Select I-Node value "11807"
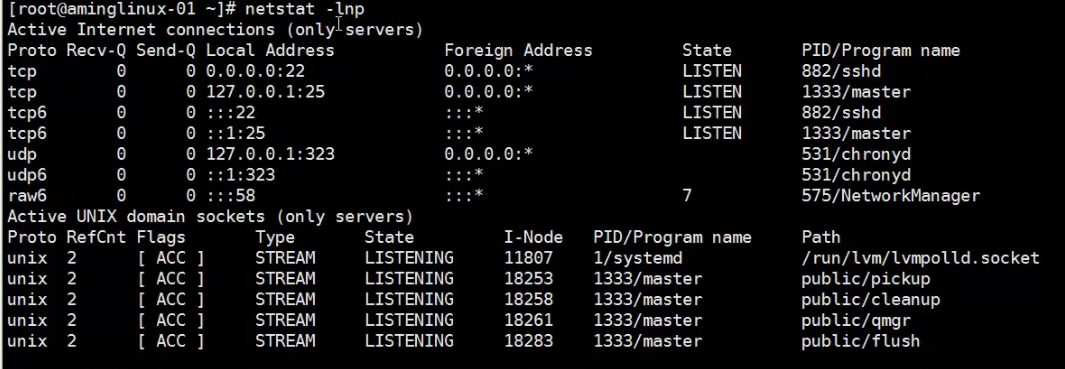This screenshot has height=369, width=1065. pyautogui.click(x=528, y=258)
